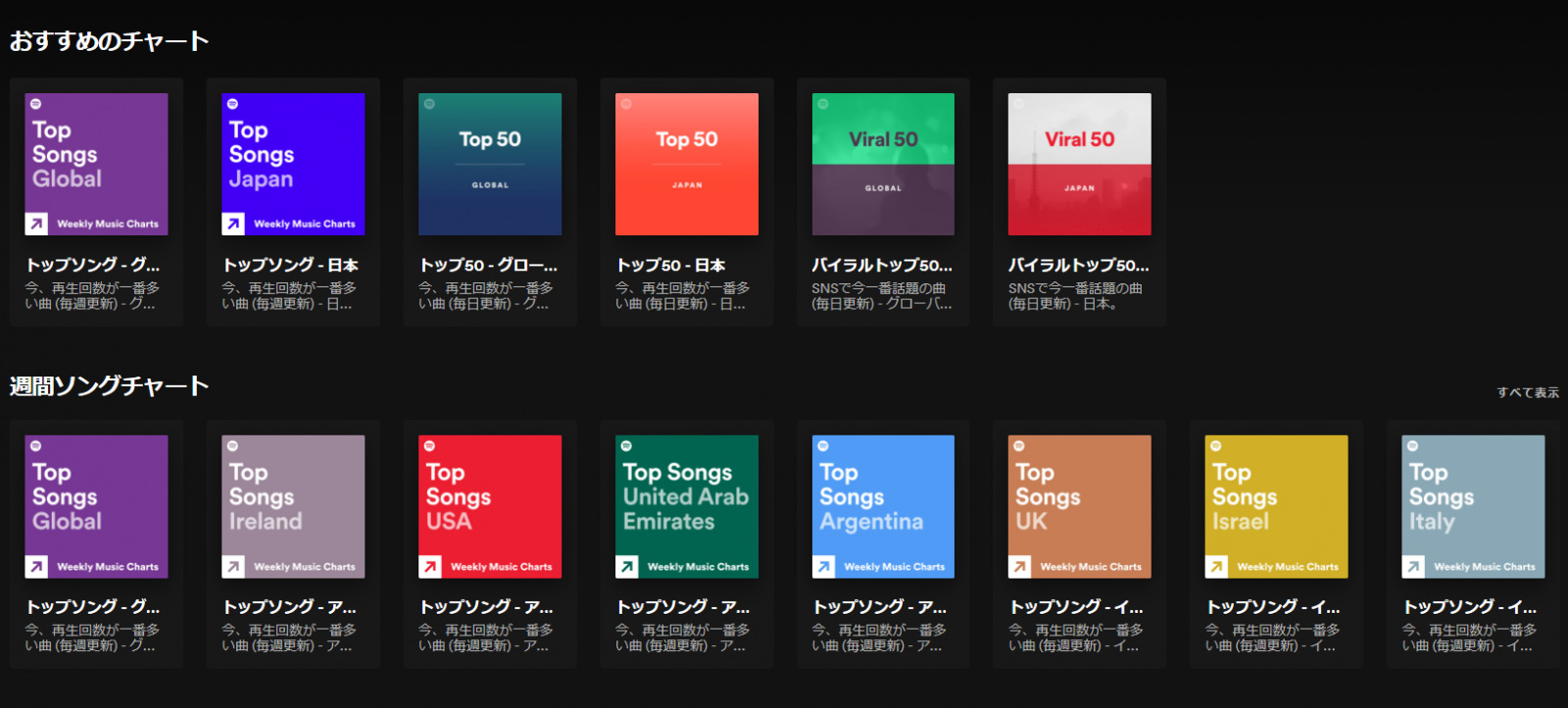The width and height of the screenshot is (1568, 708).
Task: Click description SNSで今一番話題の曲 (毎日更新) - 日本。
Action: point(1076,296)
